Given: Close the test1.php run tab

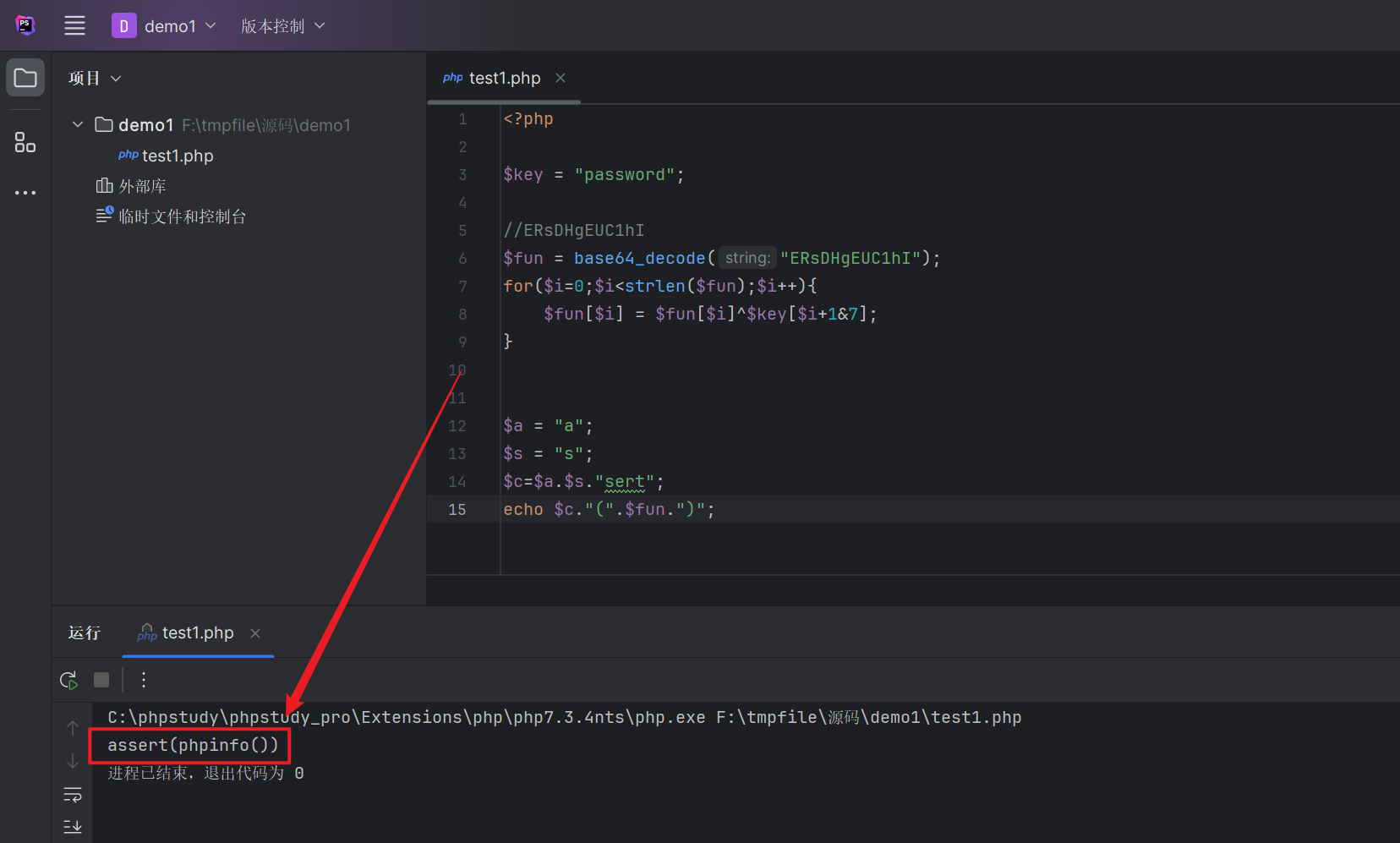Looking at the screenshot, I should tap(255, 633).
